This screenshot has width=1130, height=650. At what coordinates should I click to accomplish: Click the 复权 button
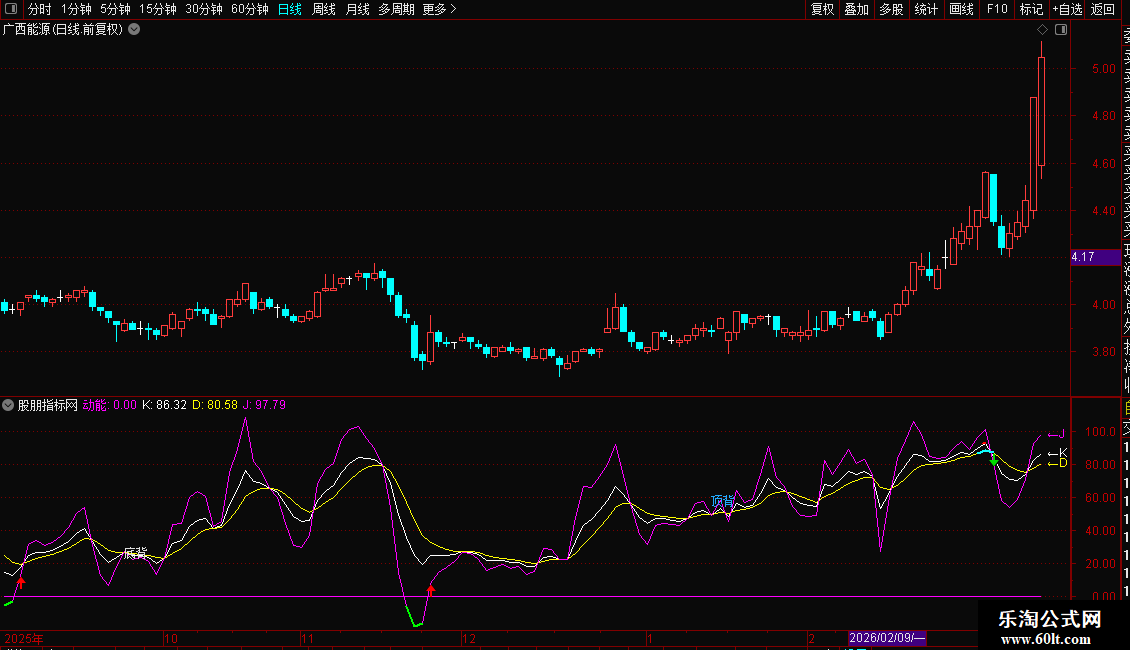(x=822, y=9)
